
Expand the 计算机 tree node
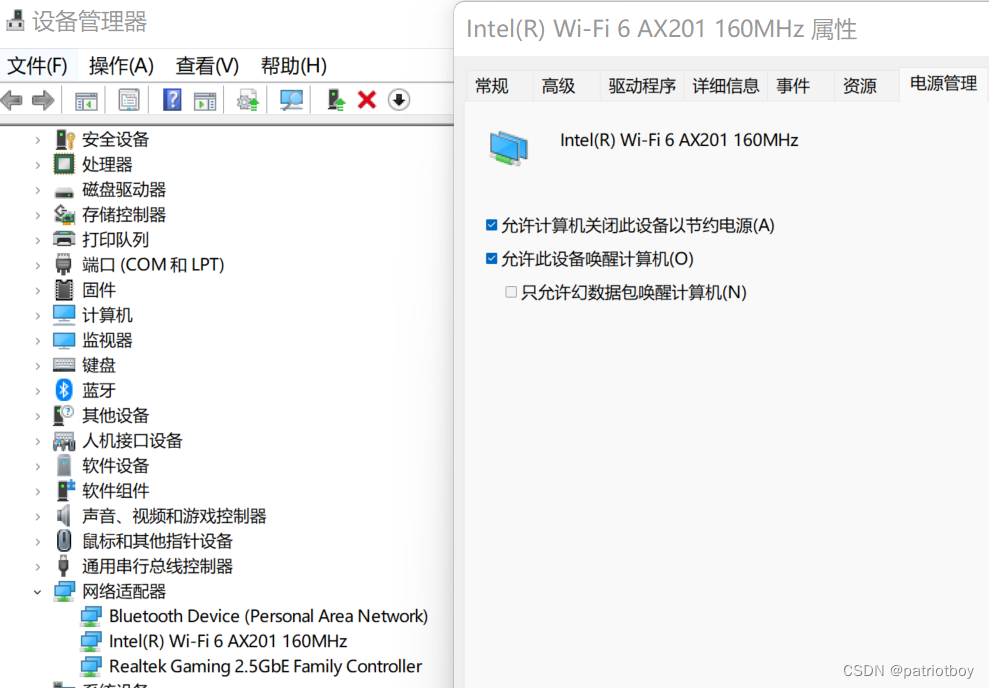[38, 316]
